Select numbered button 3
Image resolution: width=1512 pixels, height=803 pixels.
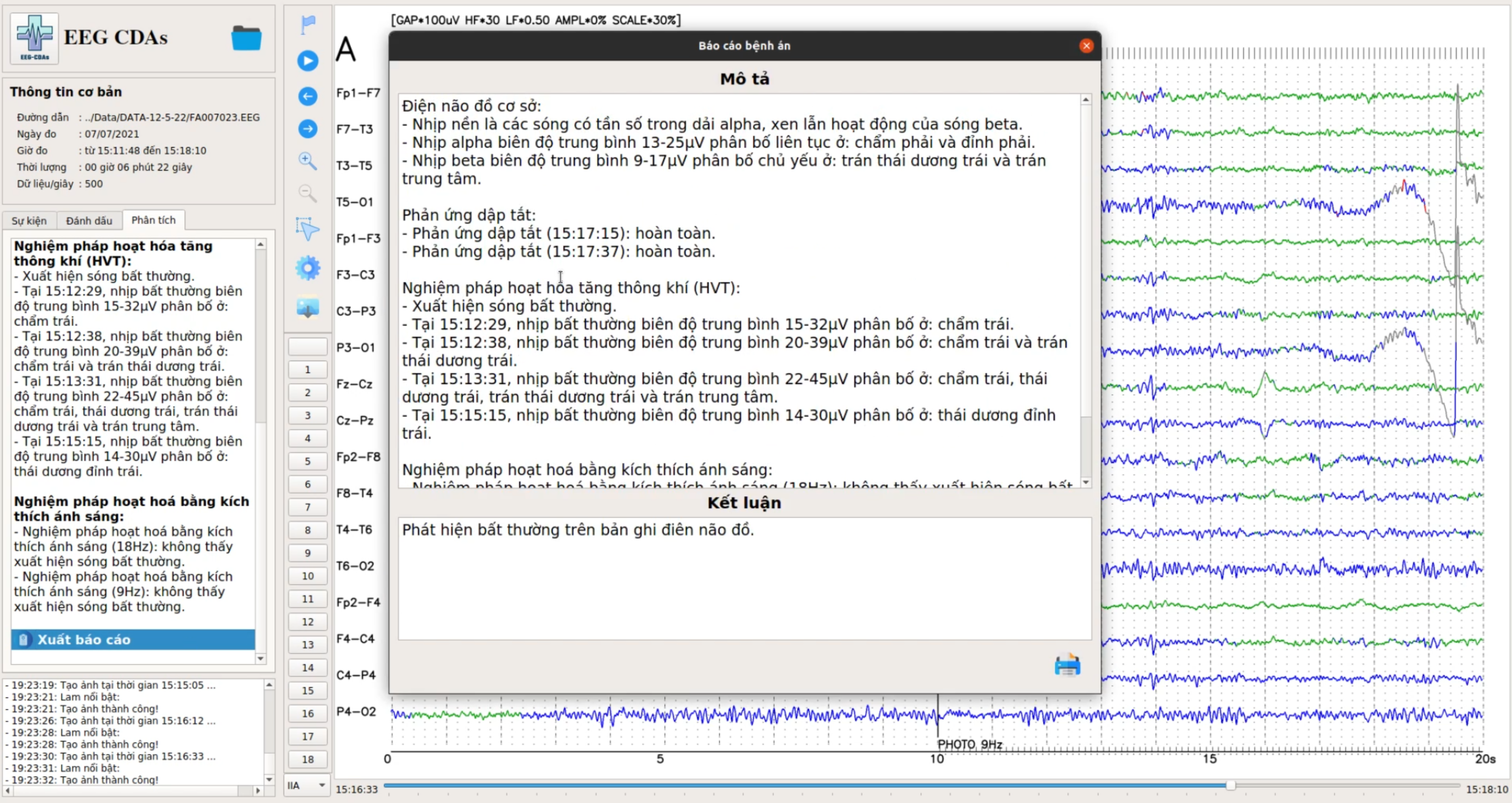click(307, 415)
